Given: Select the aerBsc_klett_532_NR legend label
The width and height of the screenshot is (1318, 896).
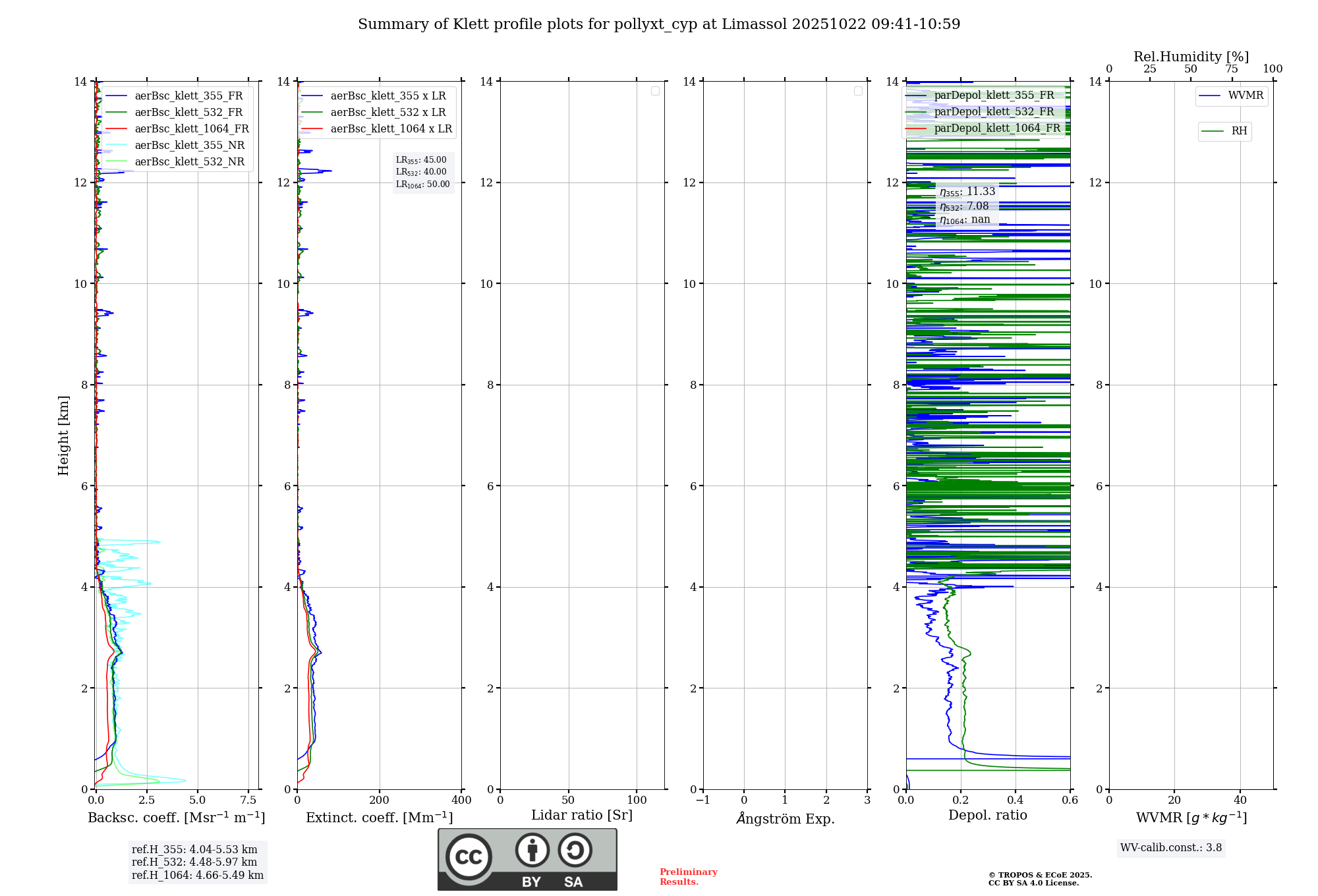Looking at the screenshot, I should [x=189, y=162].
